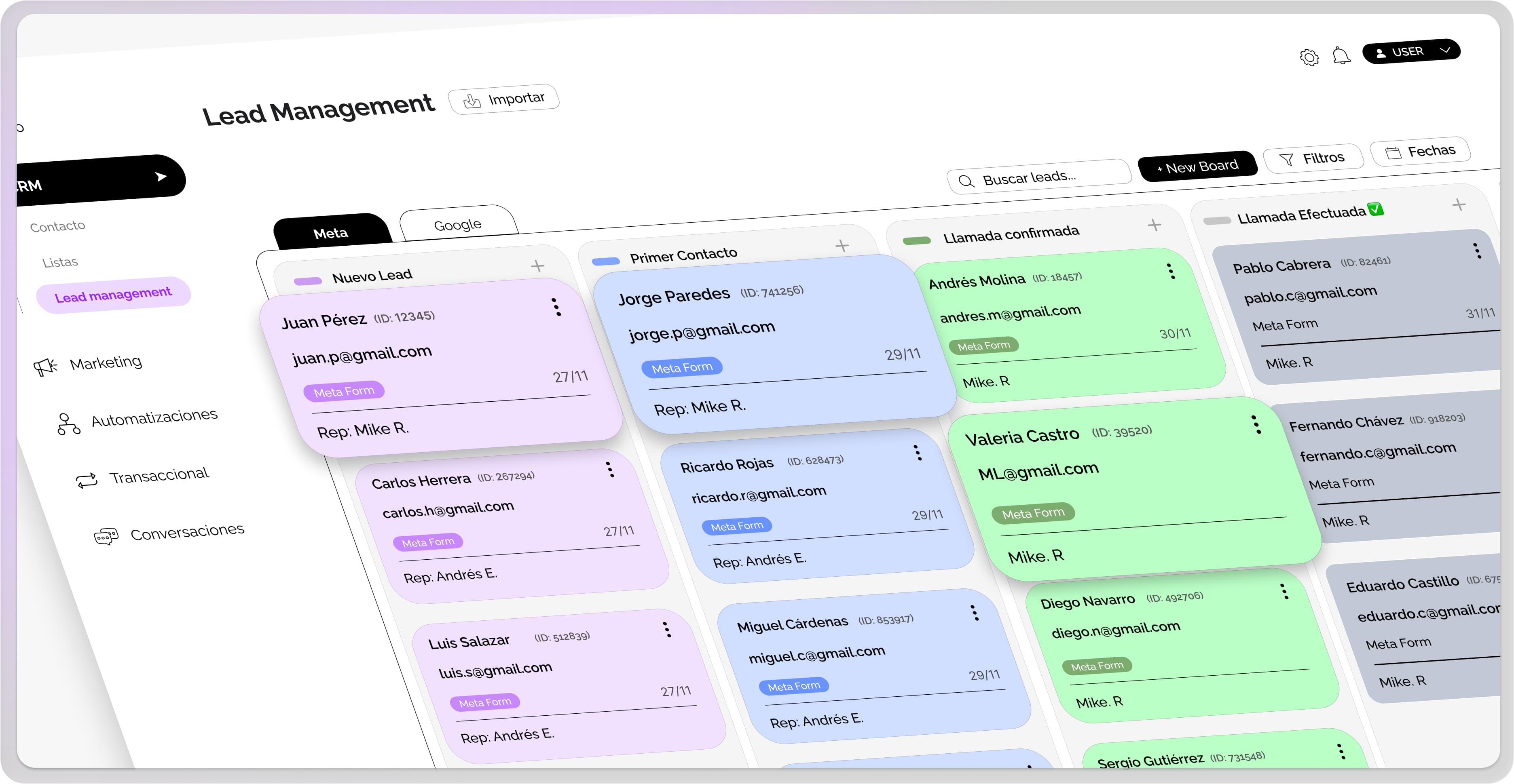The image size is (1514, 784).
Task: Select juan.p@gmail.com email text
Action: pyautogui.click(x=362, y=355)
